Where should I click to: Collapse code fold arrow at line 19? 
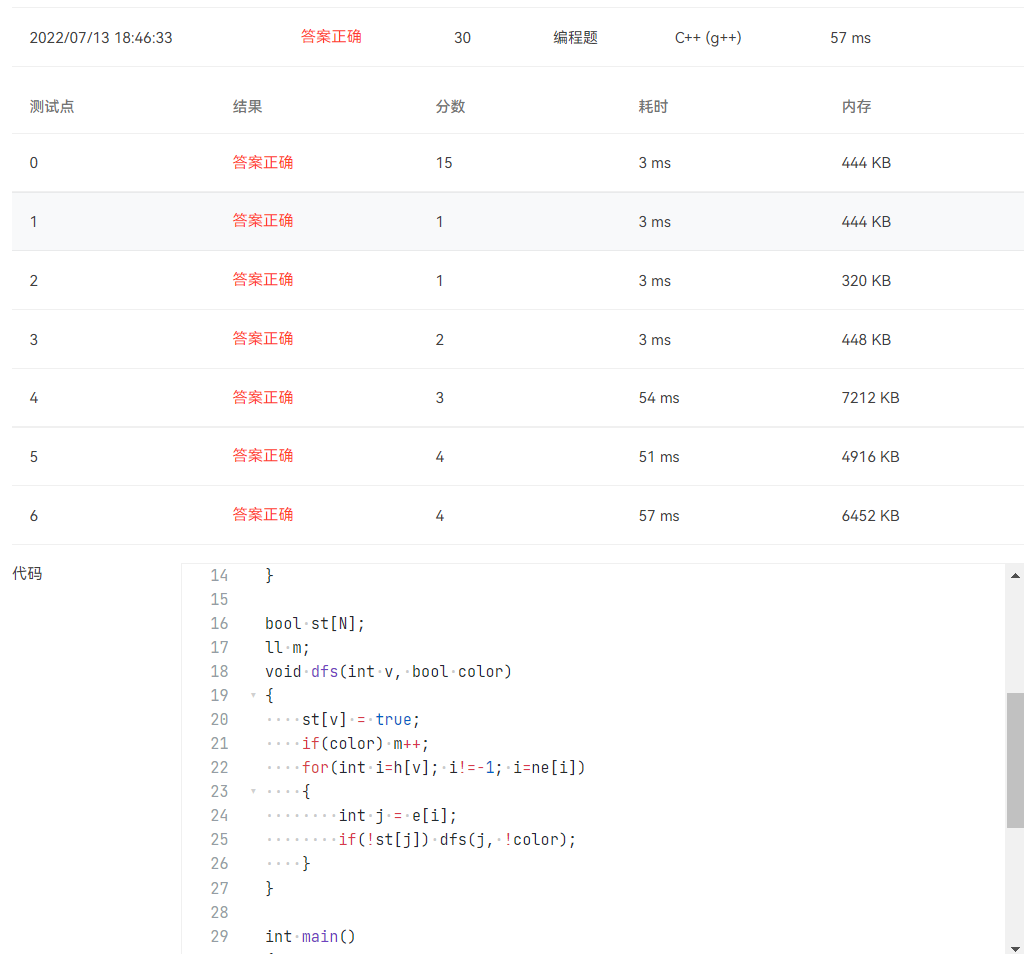pos(253,695)
